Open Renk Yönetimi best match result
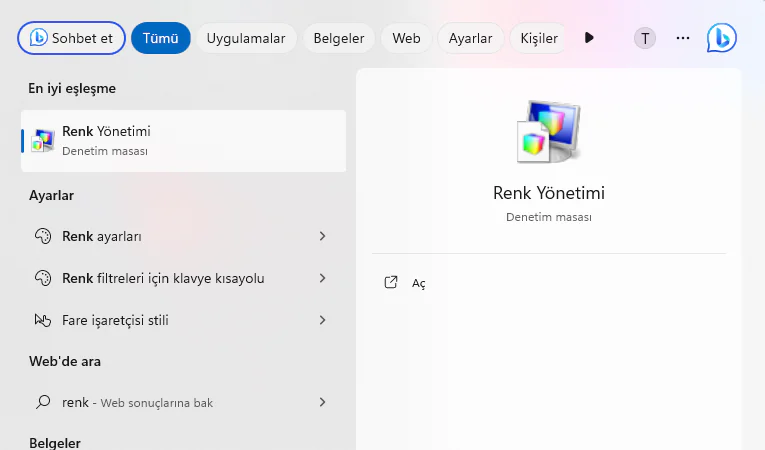 tap(183, 141)
